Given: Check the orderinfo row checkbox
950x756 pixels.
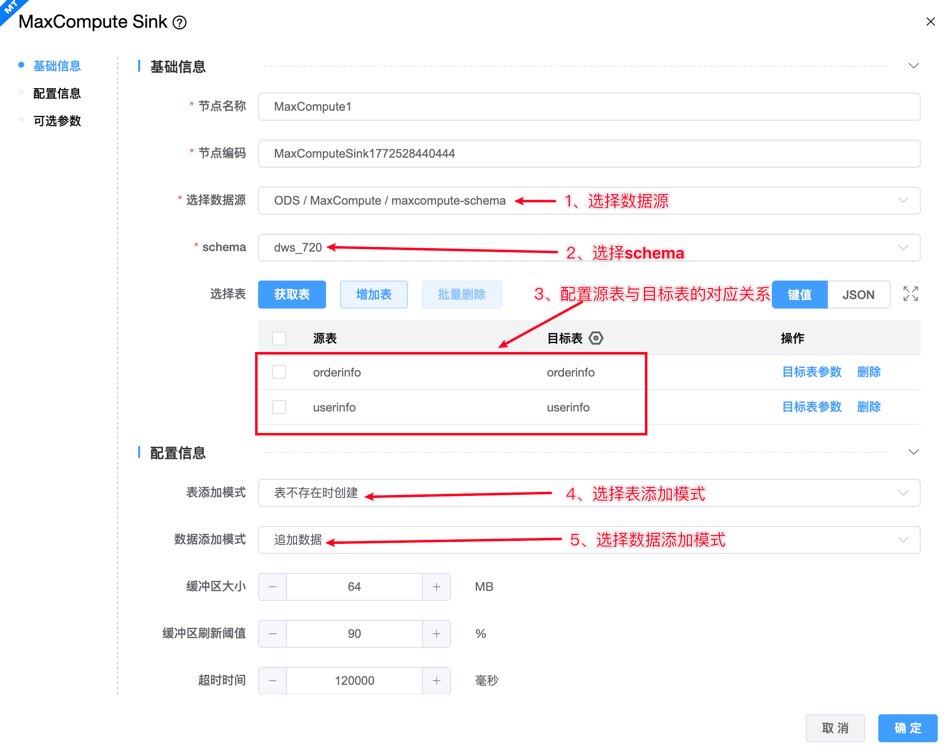Looking at the screenshot, I should 280,372.
